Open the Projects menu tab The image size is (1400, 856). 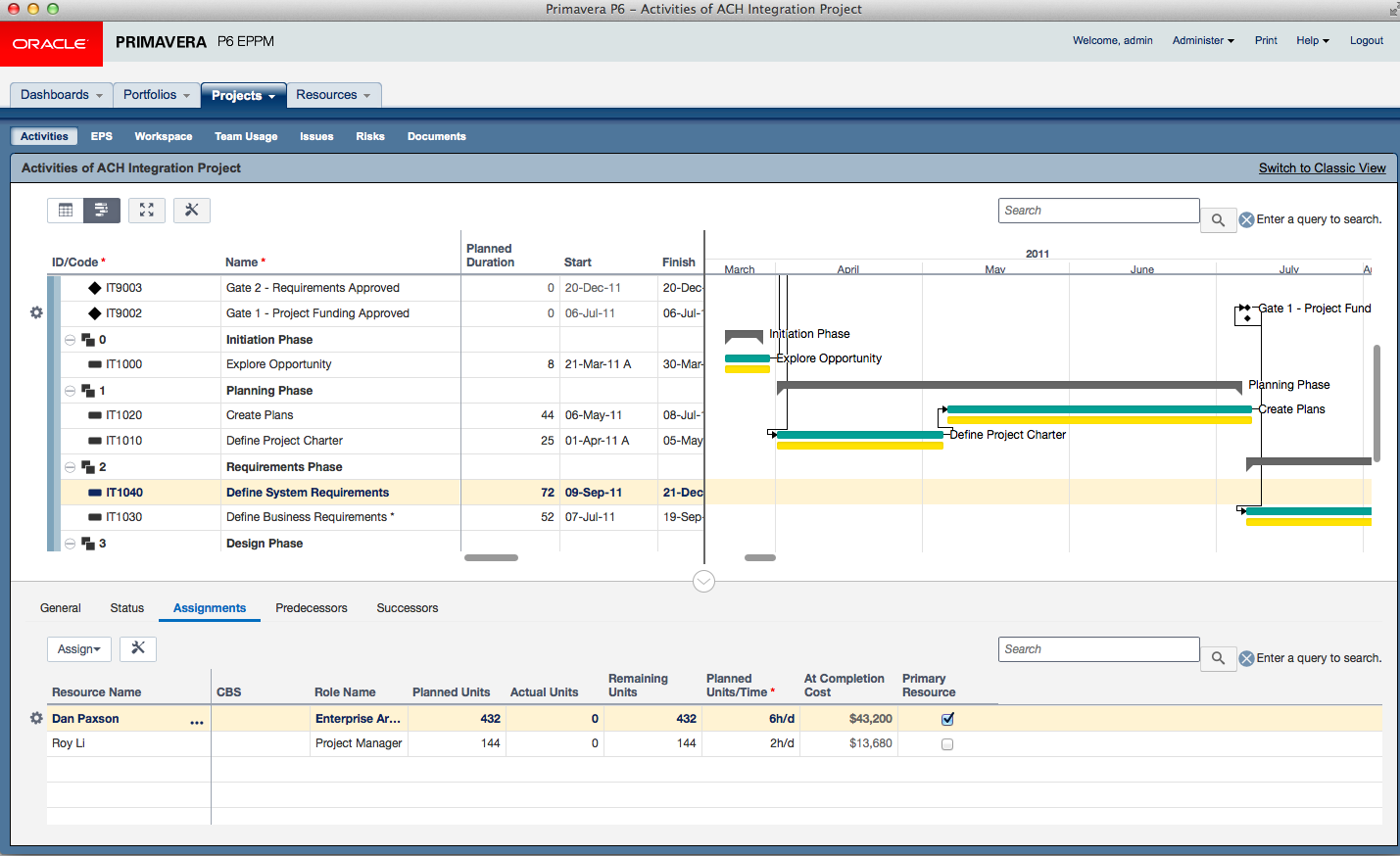244,95
